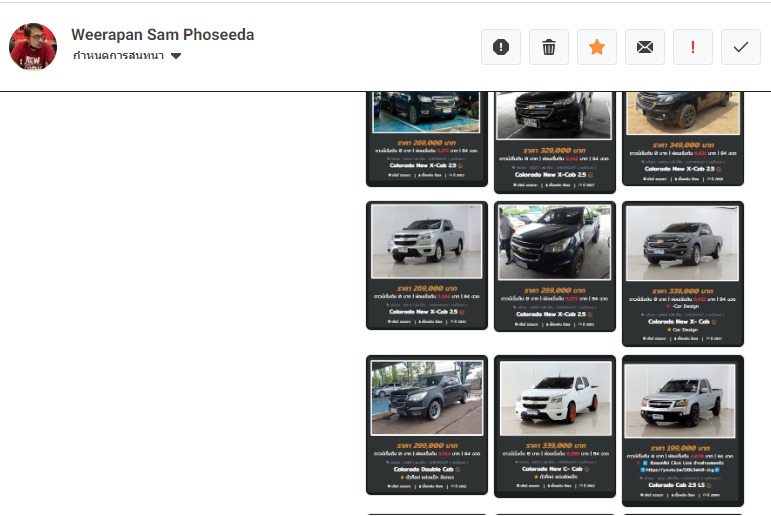Click the 'Colorado New C- Cab' title
This screenshot has height=516, width=771.
(x=552, y=469)
